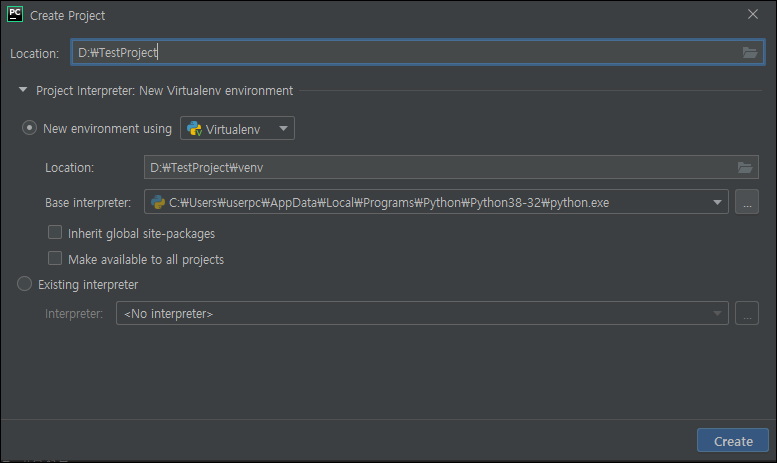Image resolution: width=777 pixels, height=463 pixels.
Task: Open the No interpreter dropdown
Action: [422, 313]
